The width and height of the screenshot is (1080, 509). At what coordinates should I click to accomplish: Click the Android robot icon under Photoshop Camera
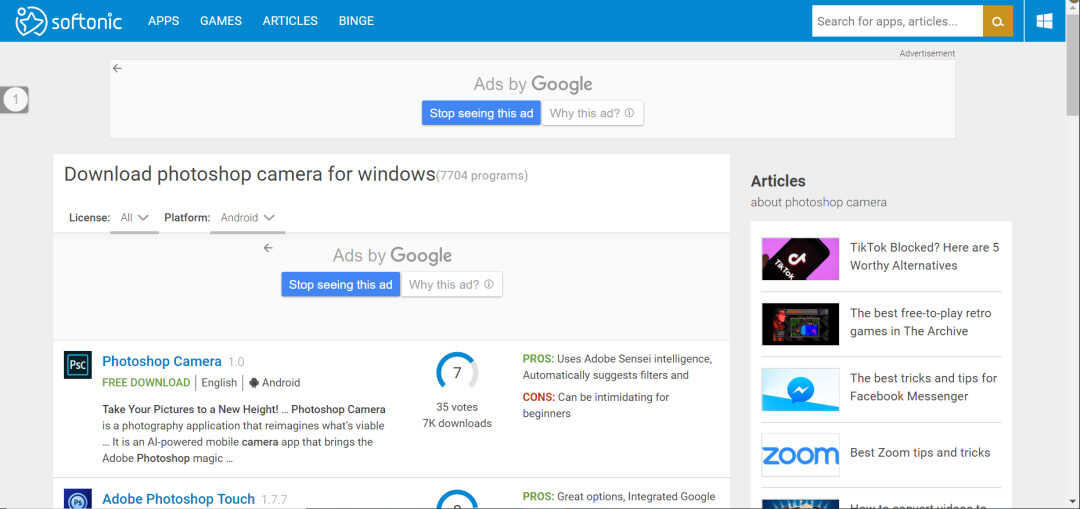coord(253,382)
